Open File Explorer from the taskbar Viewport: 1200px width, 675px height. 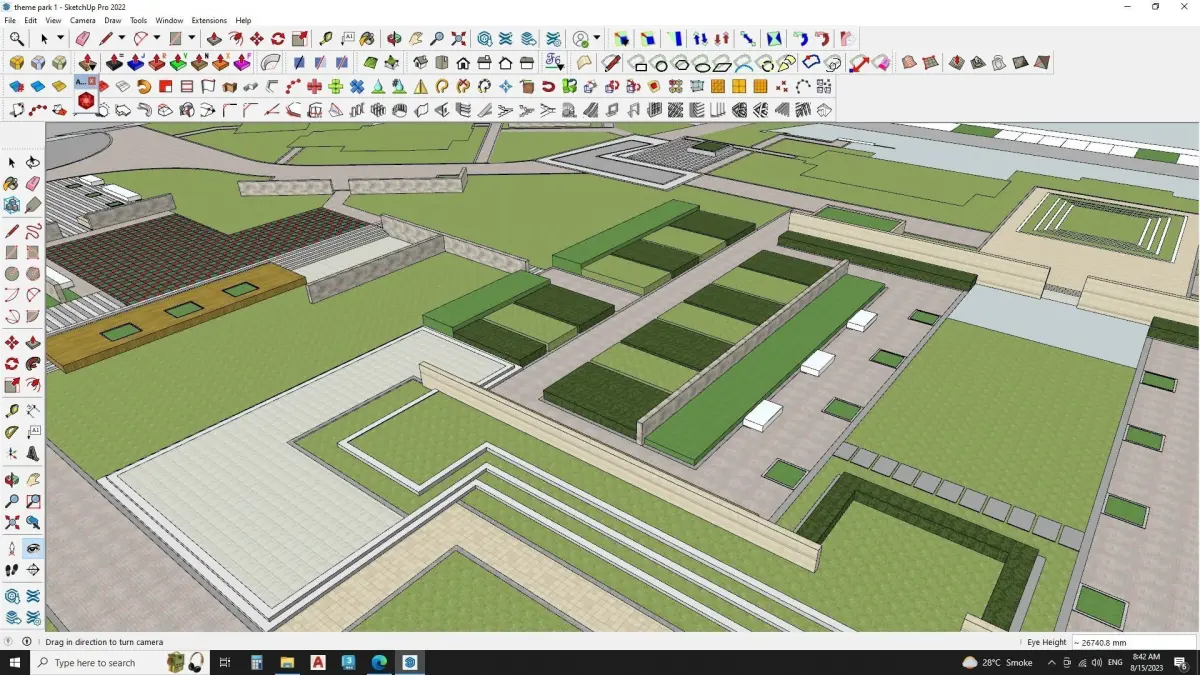pyautogui.click(x=287, y=662)
